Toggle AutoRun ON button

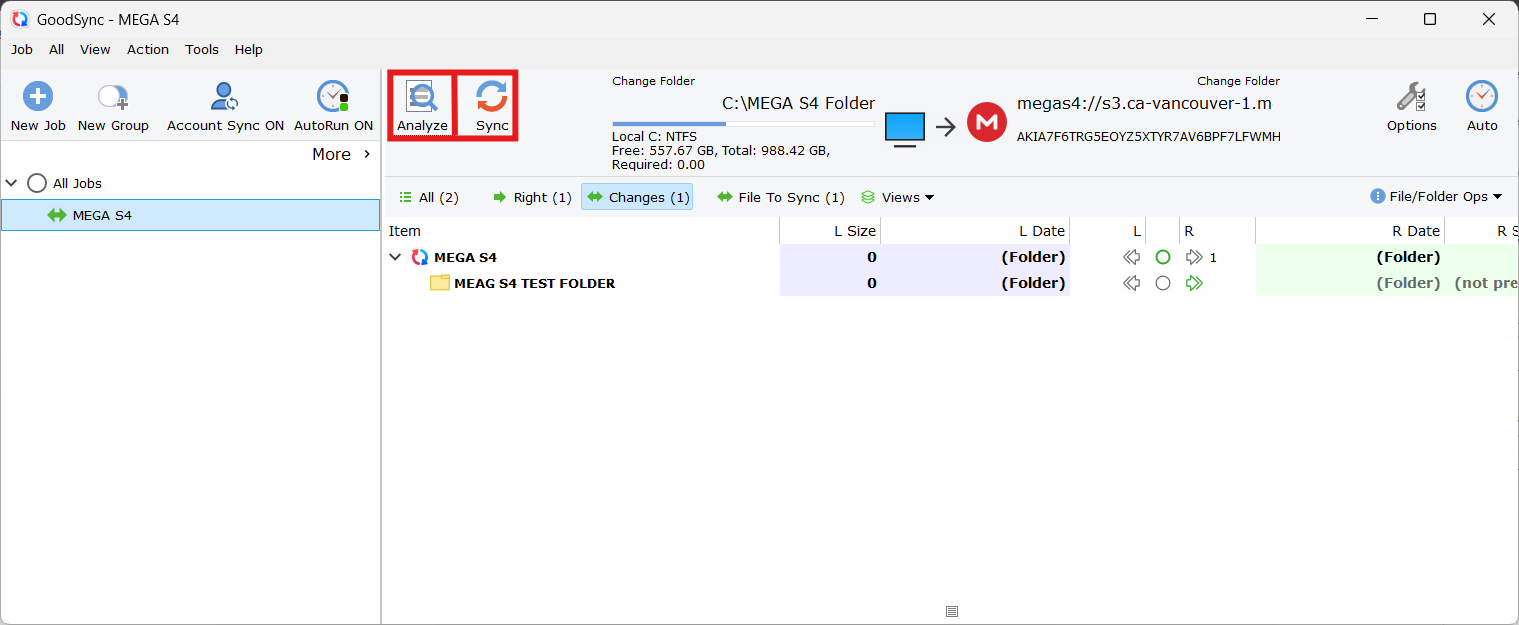tap(333, 106)
